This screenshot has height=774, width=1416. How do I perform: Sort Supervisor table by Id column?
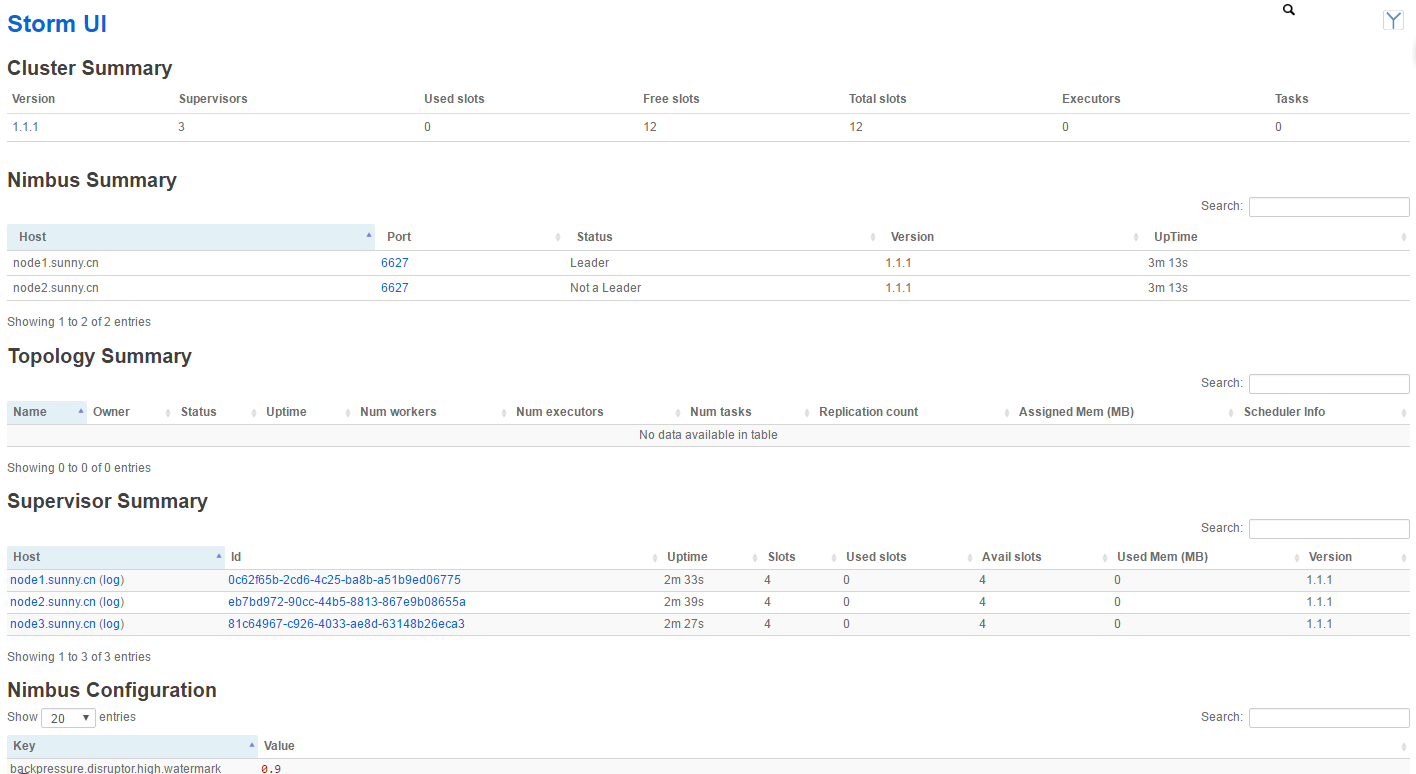click(x=443, y=557)
